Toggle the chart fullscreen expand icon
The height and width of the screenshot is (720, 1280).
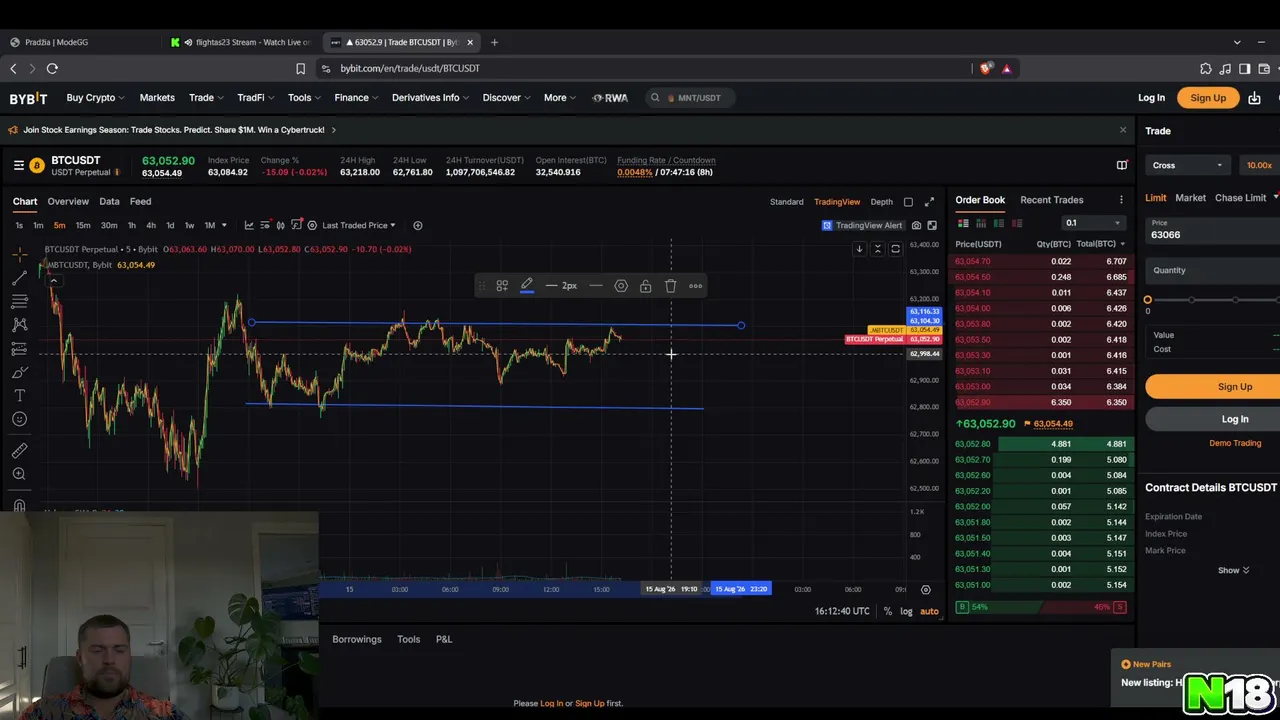tap(929, 202)
